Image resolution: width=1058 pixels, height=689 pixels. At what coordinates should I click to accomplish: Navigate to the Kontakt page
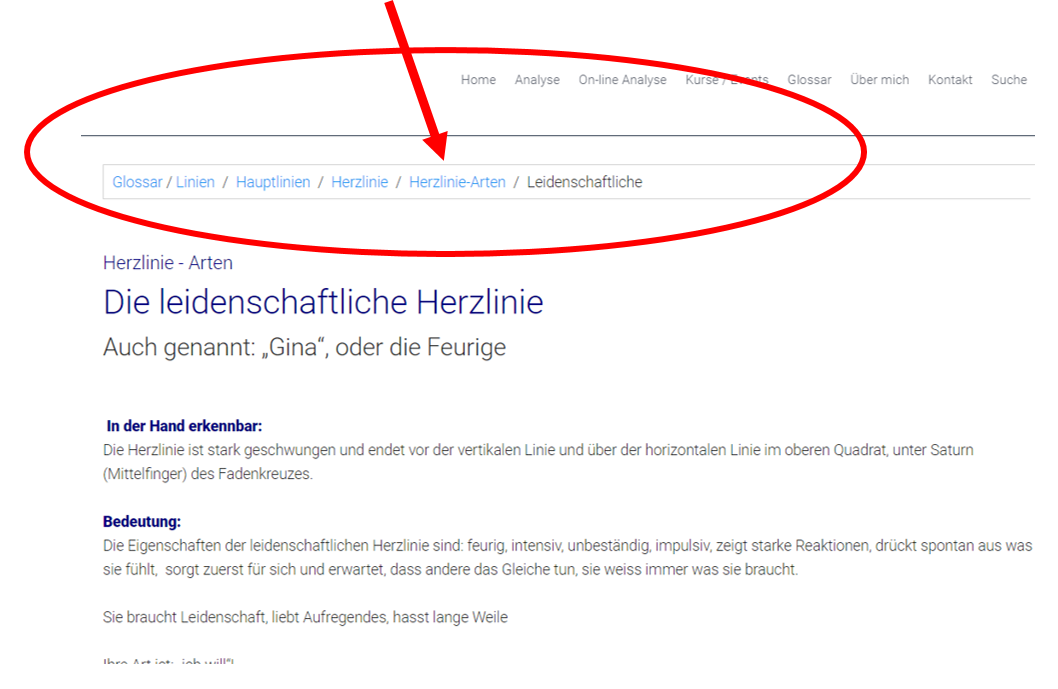pos(949,80)
